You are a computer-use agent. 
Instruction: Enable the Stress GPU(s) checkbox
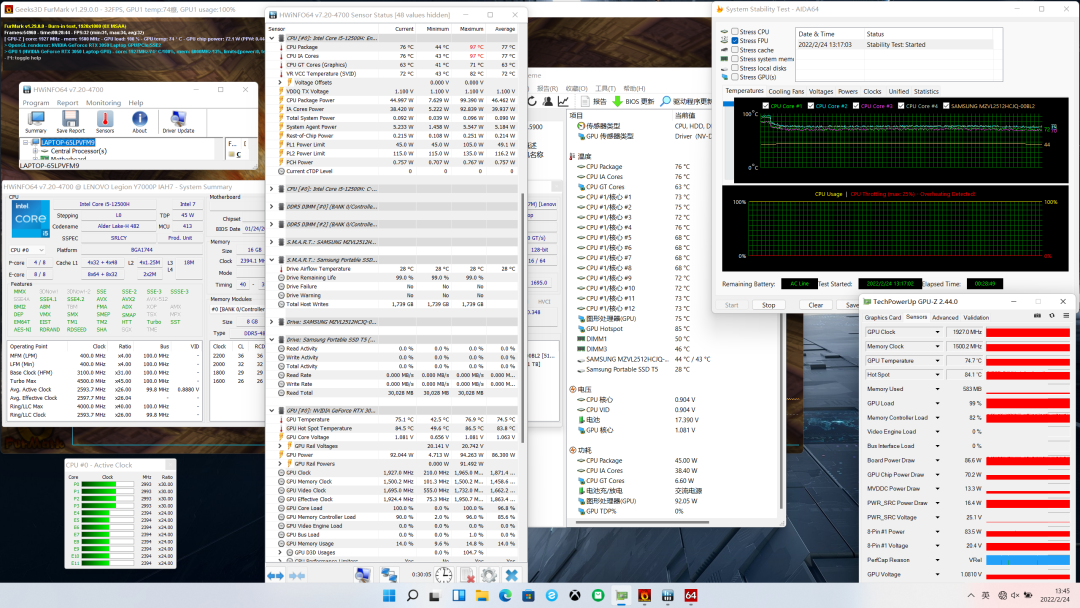[x=736, y=77]
